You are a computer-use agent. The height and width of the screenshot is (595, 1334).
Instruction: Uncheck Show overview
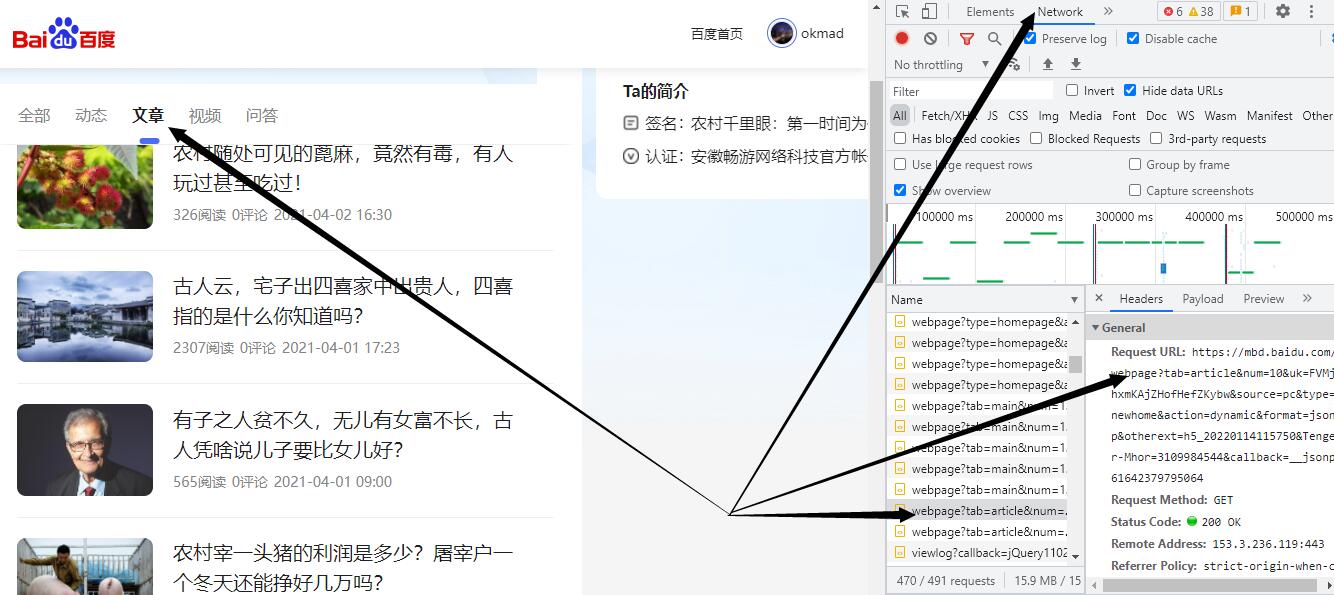pyautogui.click(x=900, y=190)
